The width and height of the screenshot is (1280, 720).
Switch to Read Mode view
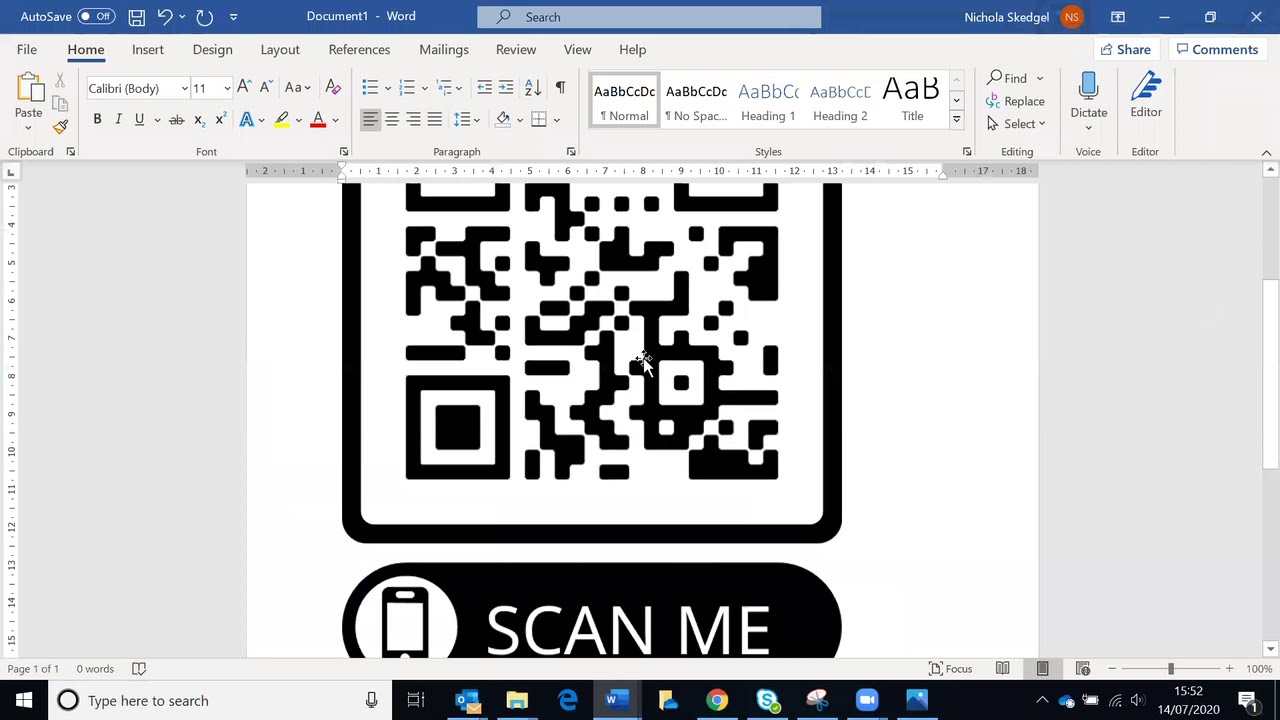[1002, 669]
